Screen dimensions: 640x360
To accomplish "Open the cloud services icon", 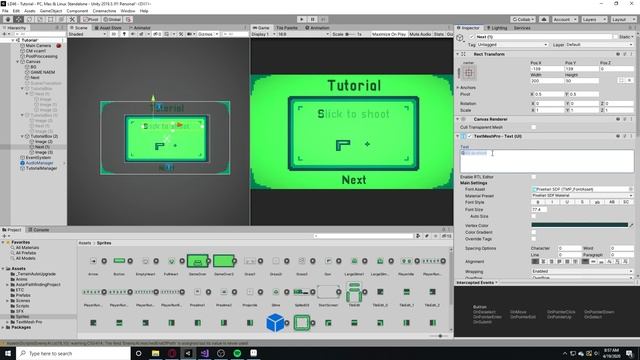I will pyautogui.click(x=544, y=19).
